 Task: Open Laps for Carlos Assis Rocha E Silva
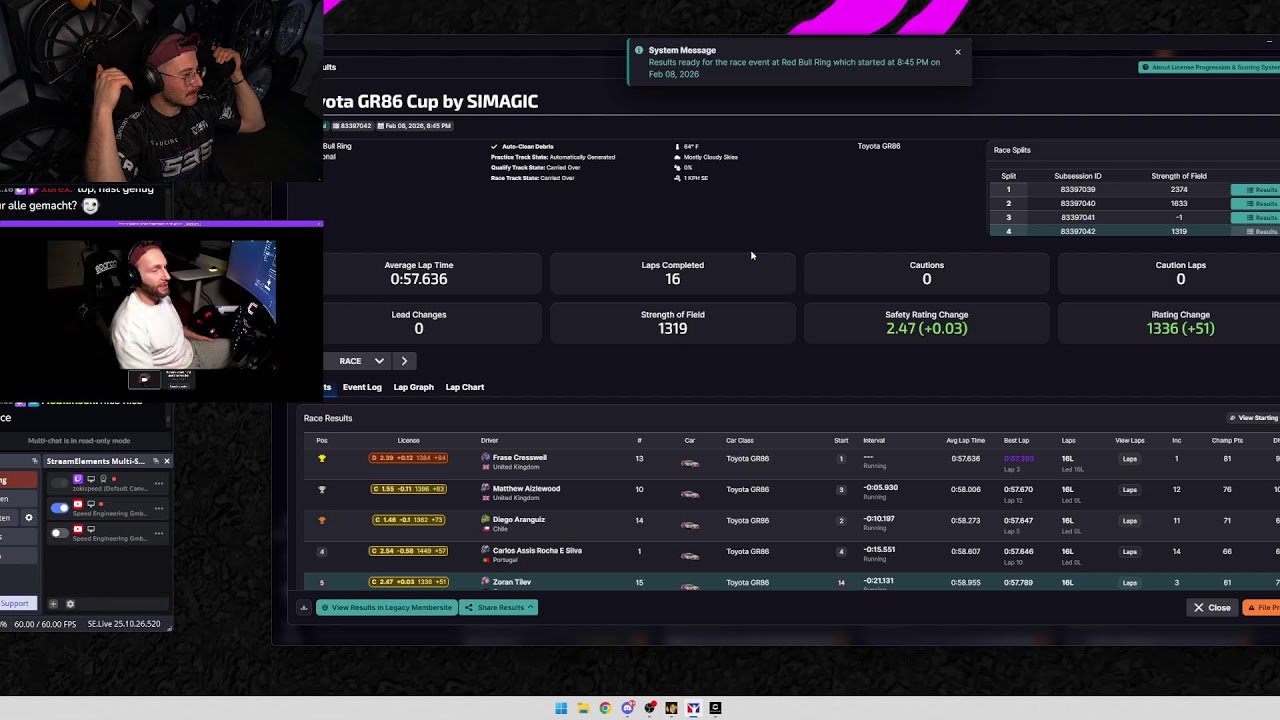tap(1130, 552)
